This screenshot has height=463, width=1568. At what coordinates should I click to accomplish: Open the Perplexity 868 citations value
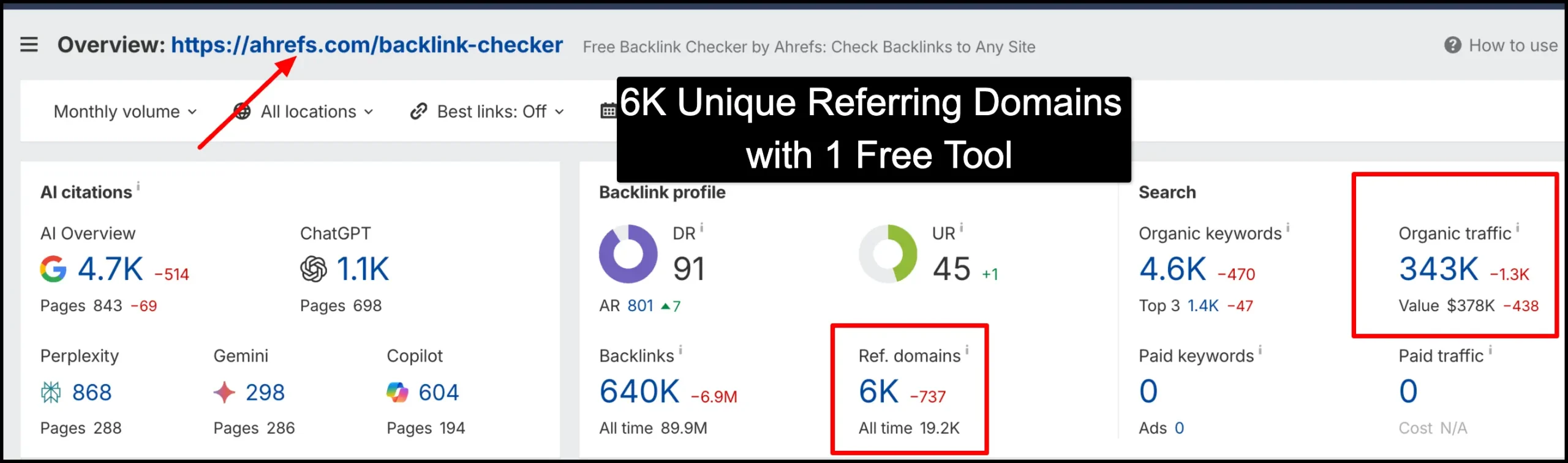coord(92,392)
